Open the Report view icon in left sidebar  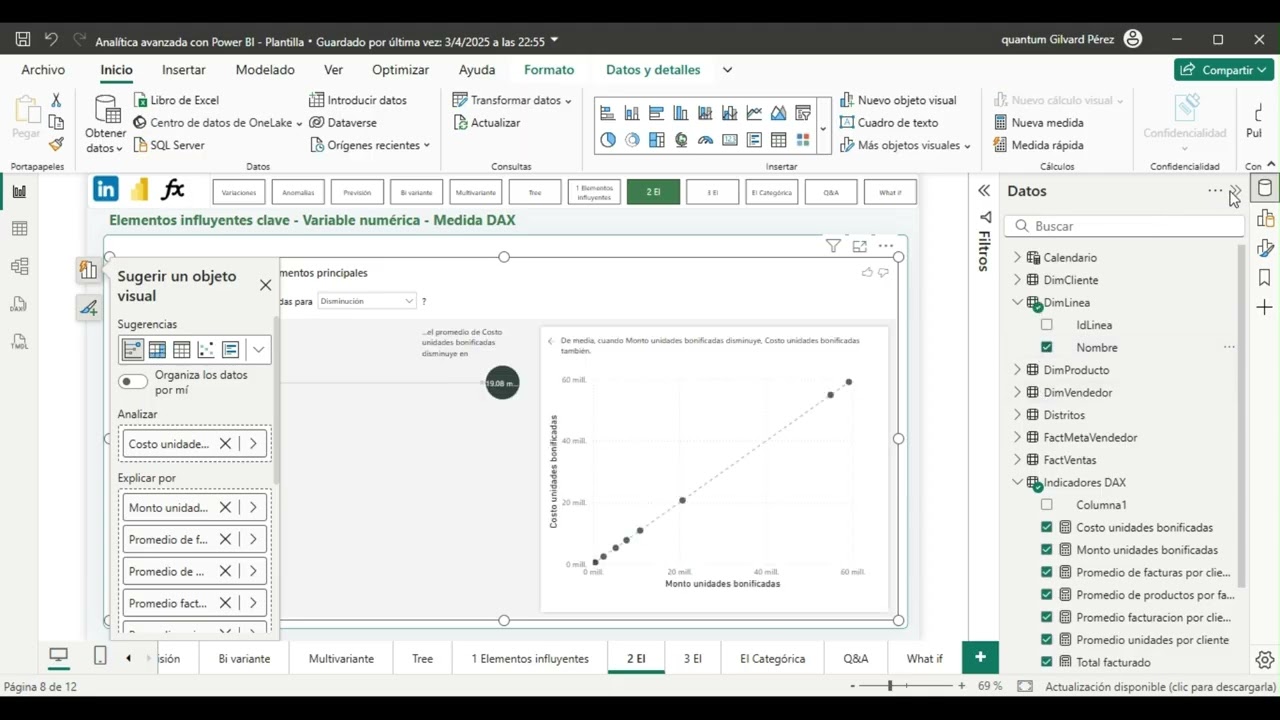coord(19,191)
